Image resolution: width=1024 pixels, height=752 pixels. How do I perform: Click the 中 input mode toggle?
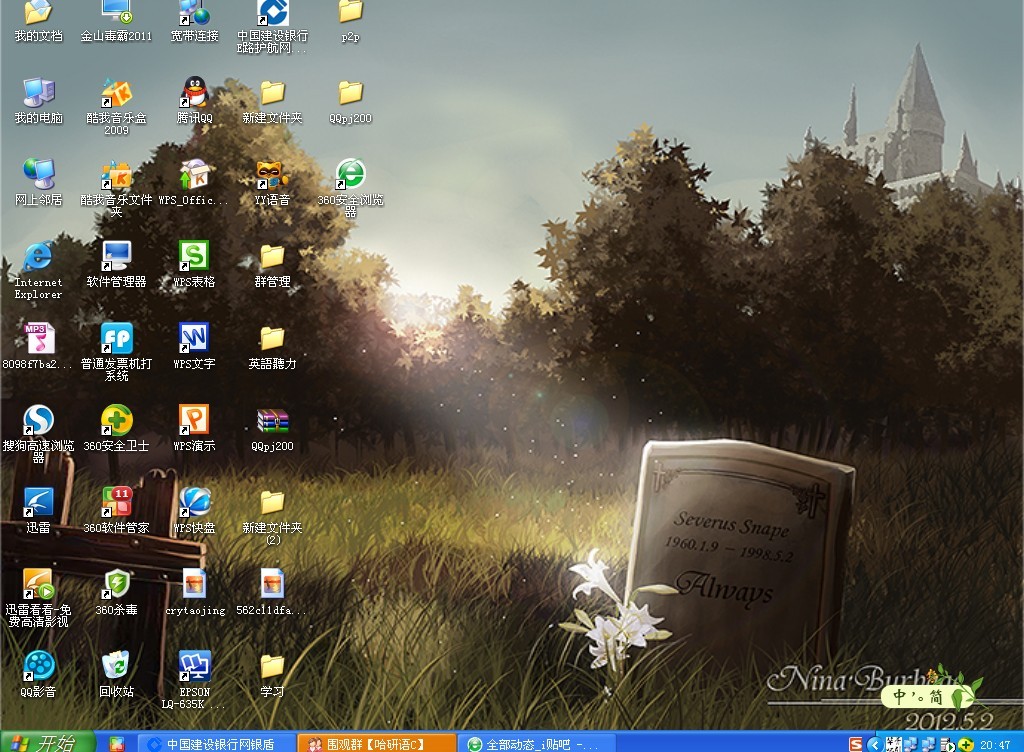coord(899,697)
